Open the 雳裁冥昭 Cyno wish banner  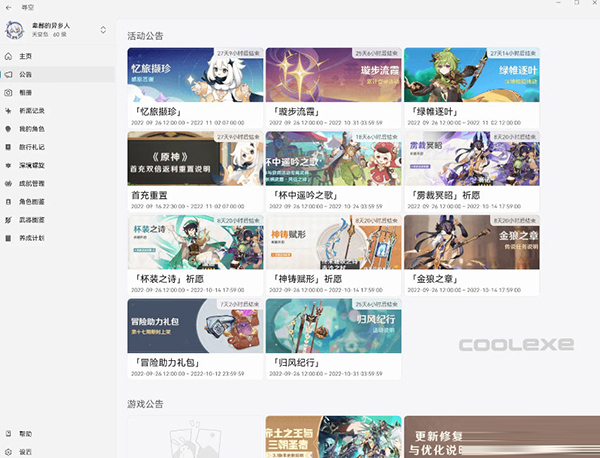click(472, 158)
